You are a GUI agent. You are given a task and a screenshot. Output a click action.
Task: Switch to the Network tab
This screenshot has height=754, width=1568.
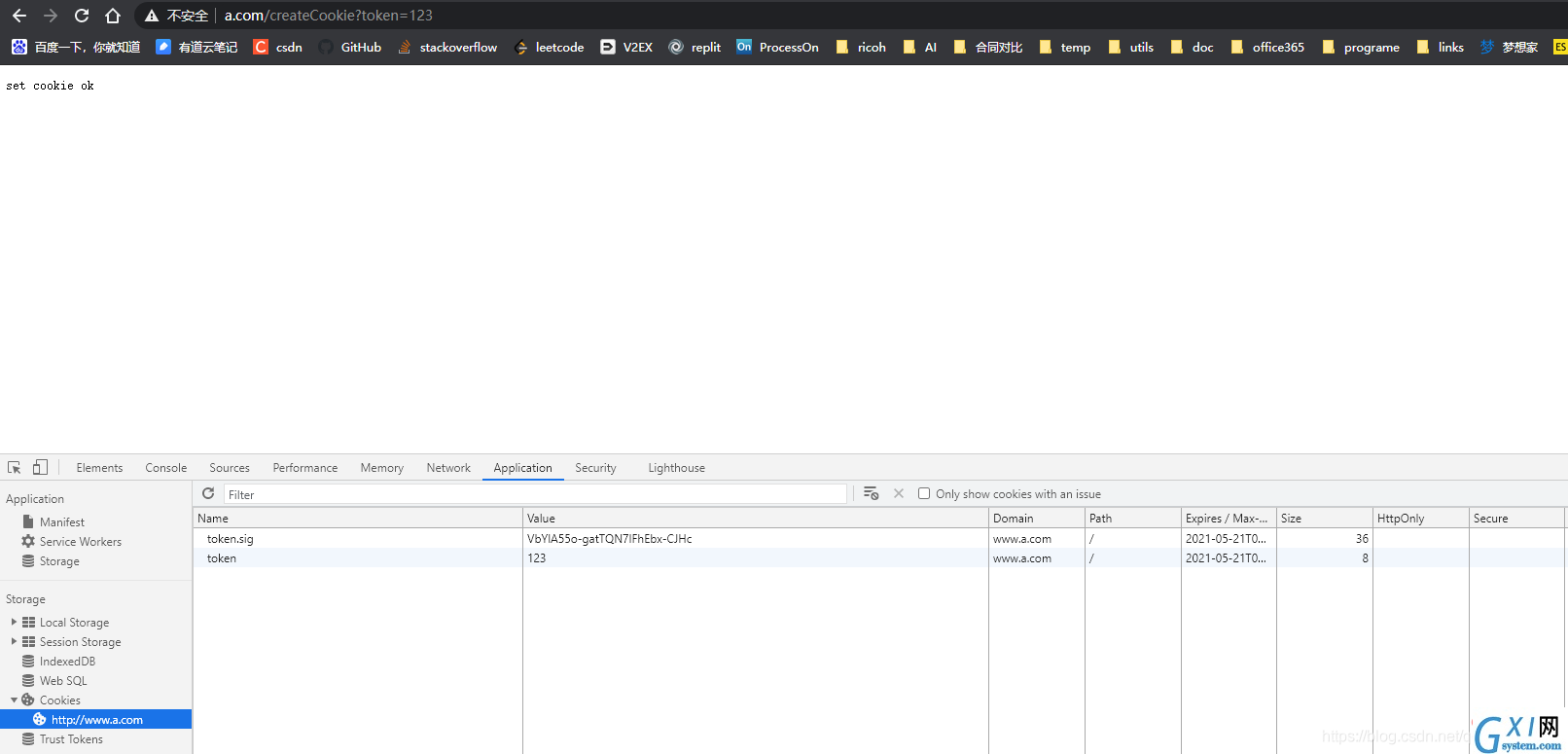(448, 468)
